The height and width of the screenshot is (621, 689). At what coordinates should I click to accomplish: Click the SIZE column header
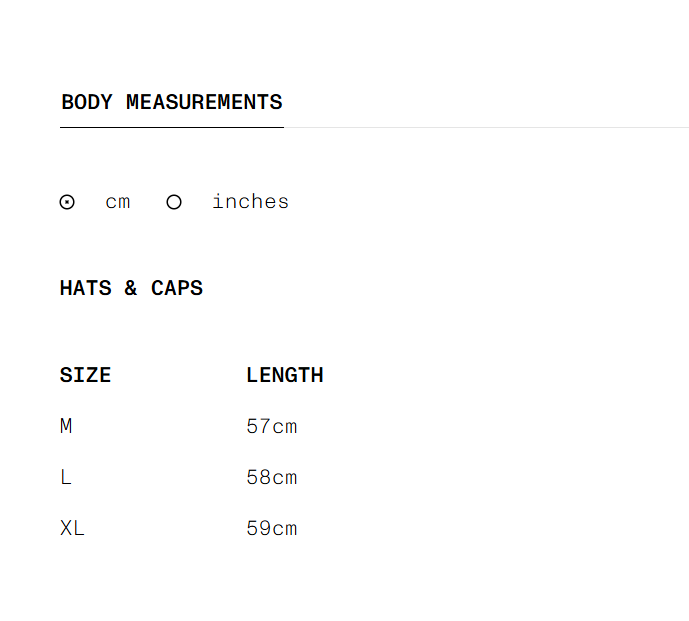(x=85, y=375)
